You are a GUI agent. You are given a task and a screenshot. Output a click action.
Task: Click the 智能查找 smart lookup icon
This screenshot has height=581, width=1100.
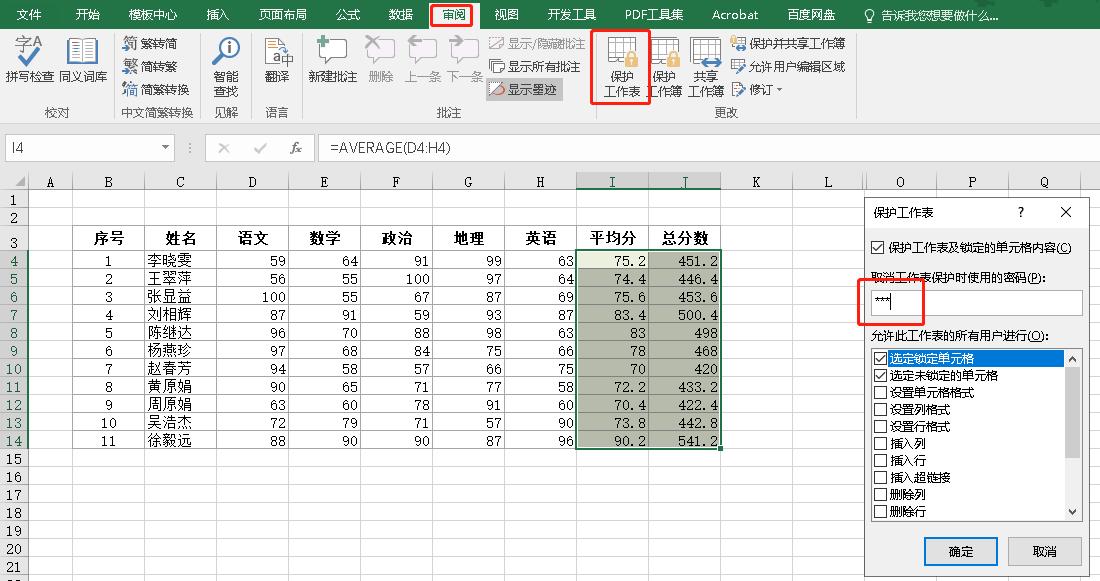(x=225, y=60)
